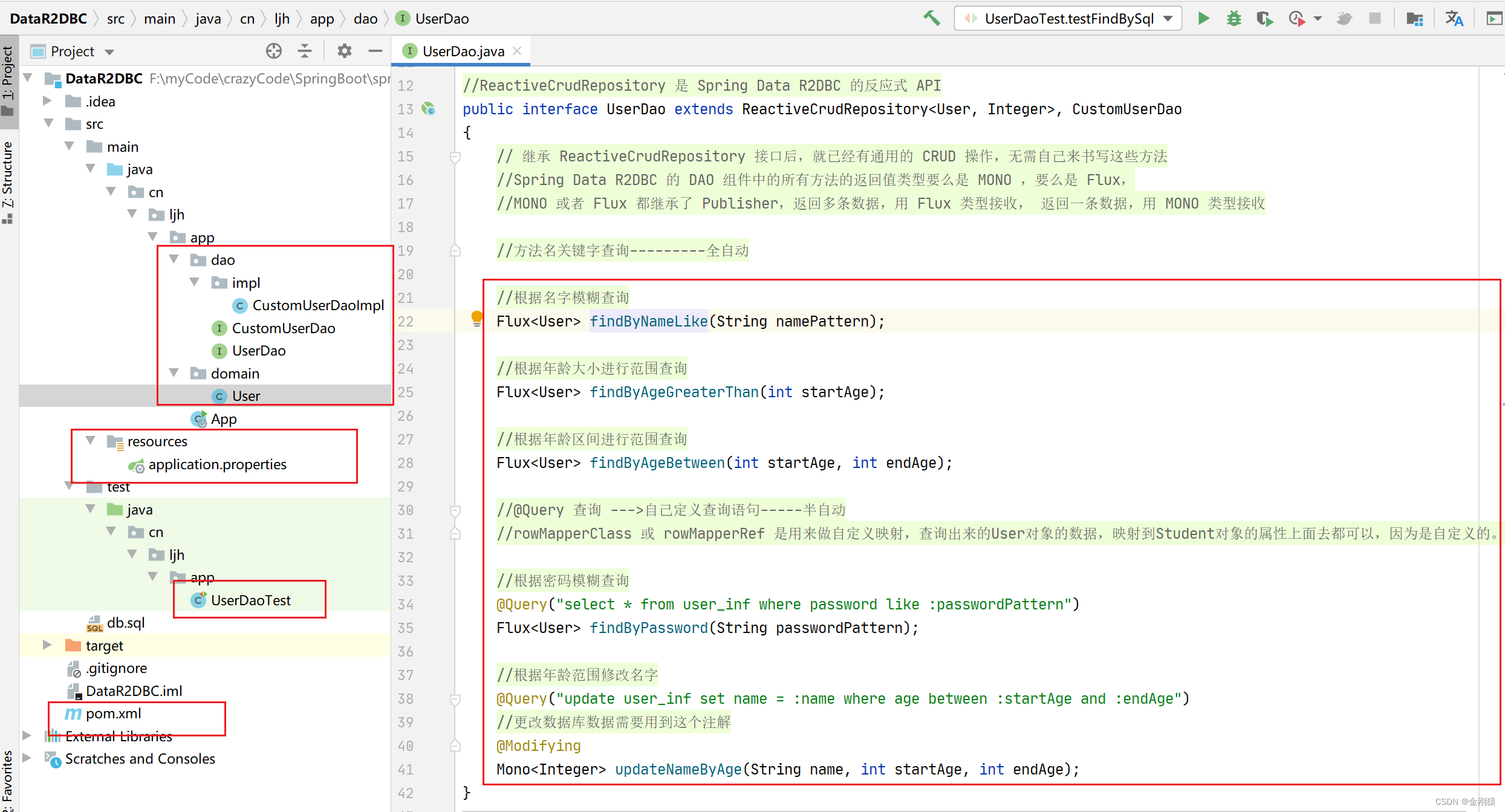This screenshot has height=812, width=1505.
Task: Click the Collapse All icon in Project panel
Action: (x=305, y=51)
